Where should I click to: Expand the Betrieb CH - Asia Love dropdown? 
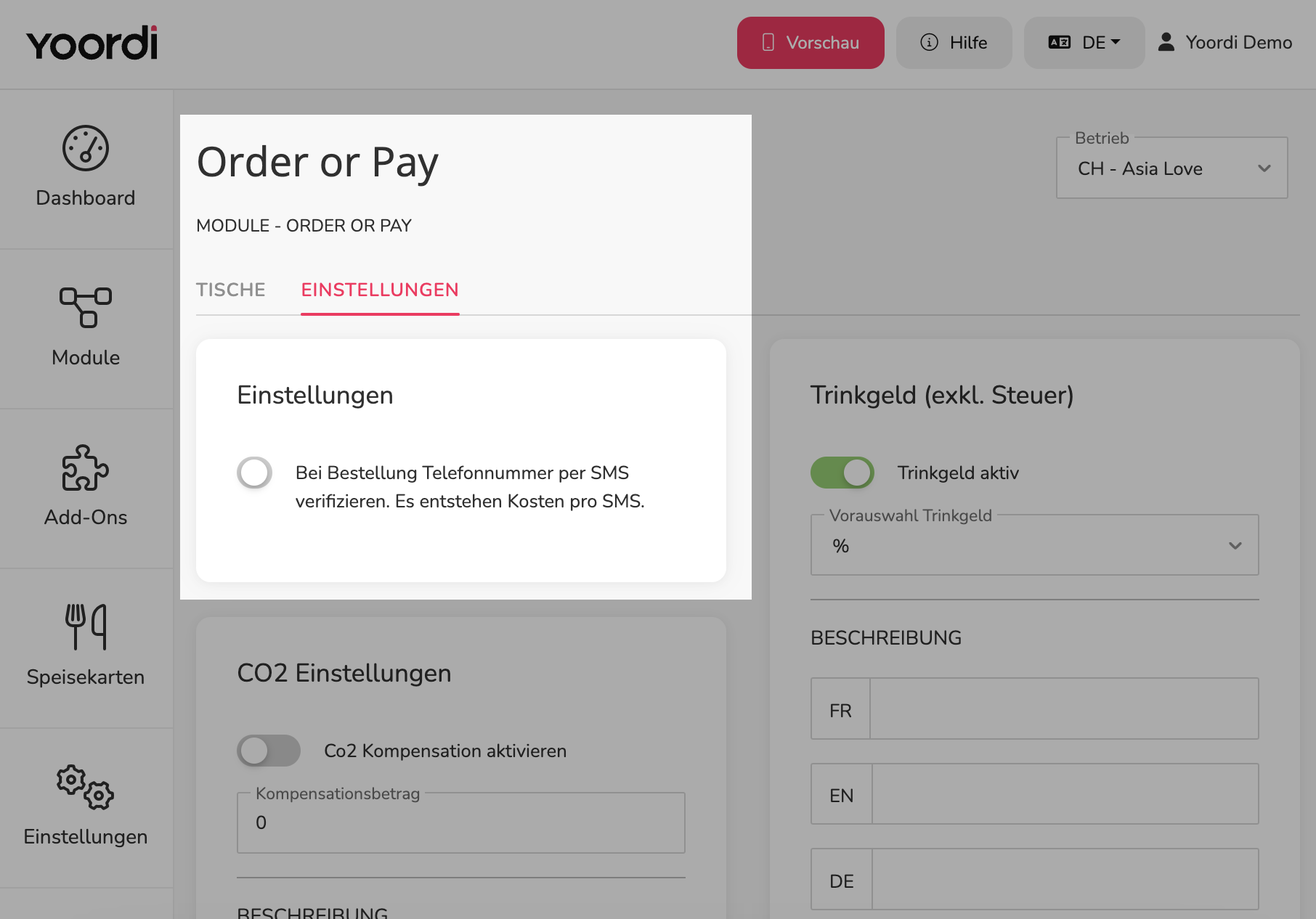[x=1172, y=168]
